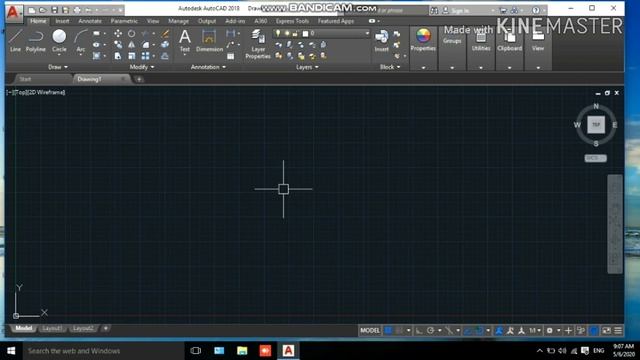Choose the Move tool in Modify panel

[x=118, y=33]
